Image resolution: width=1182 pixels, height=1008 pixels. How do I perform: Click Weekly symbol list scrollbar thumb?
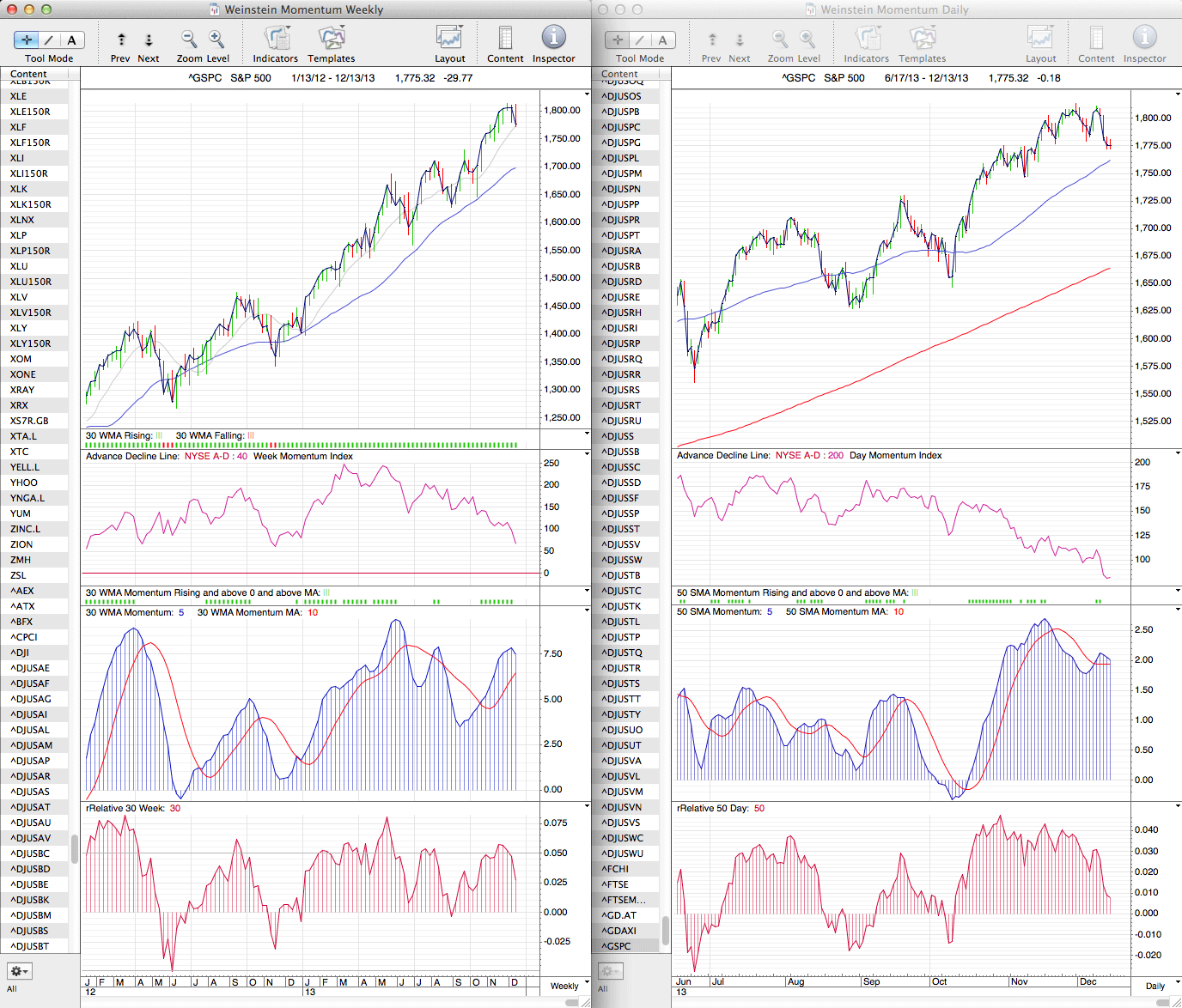pos(75,849)
